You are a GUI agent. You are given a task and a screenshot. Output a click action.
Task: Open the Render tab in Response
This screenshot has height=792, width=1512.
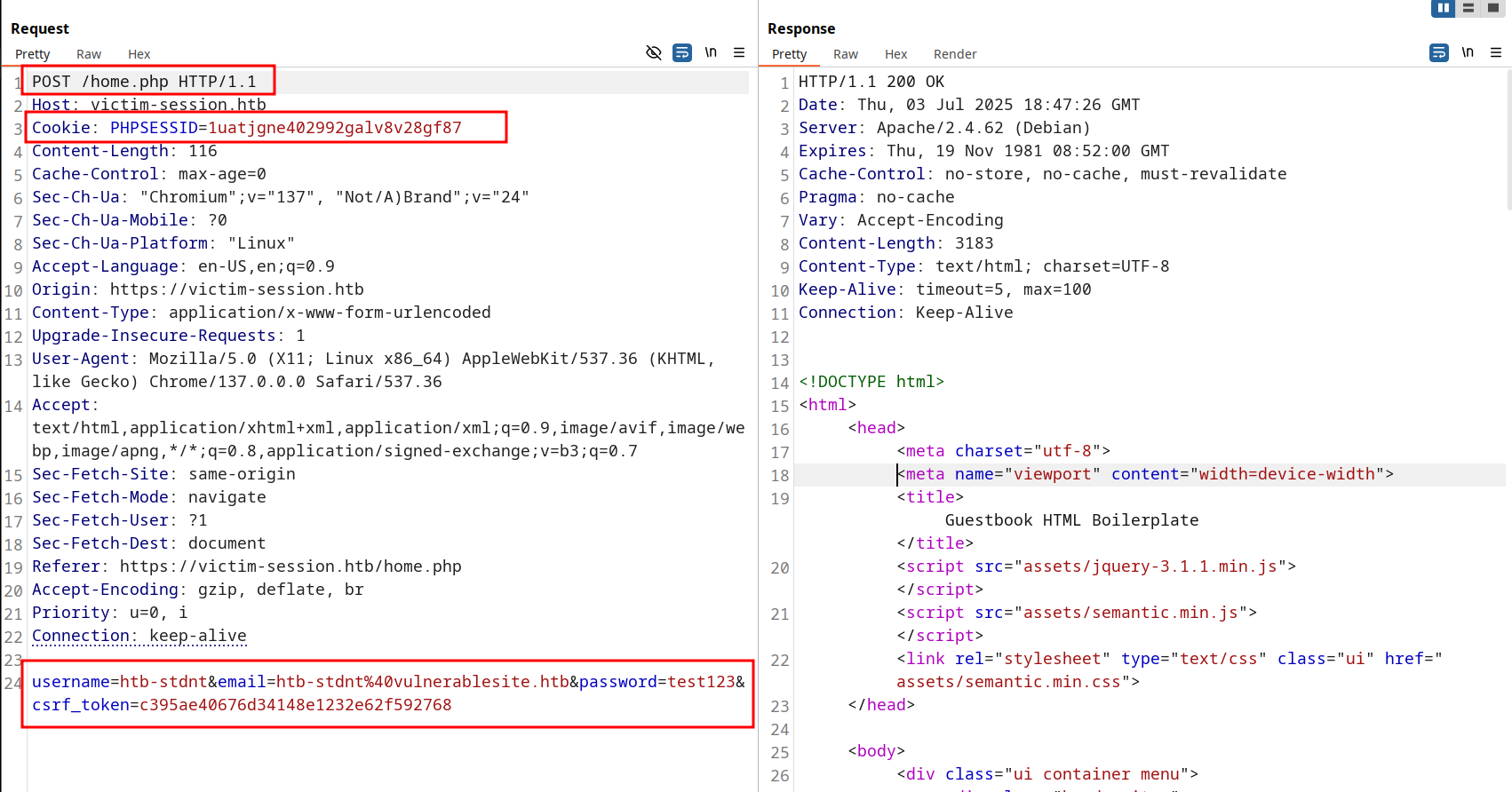[x=955, y=54]
